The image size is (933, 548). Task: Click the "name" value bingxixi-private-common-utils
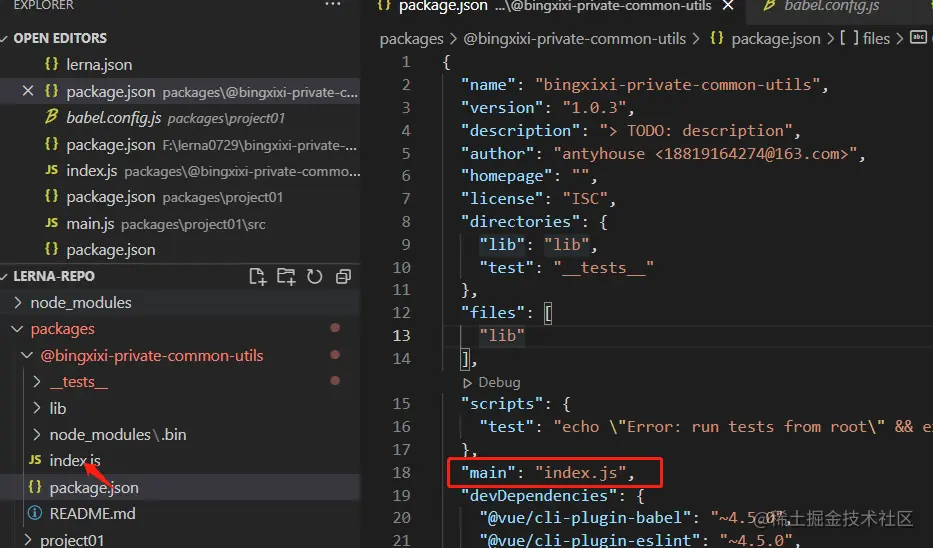coord(677,85)
